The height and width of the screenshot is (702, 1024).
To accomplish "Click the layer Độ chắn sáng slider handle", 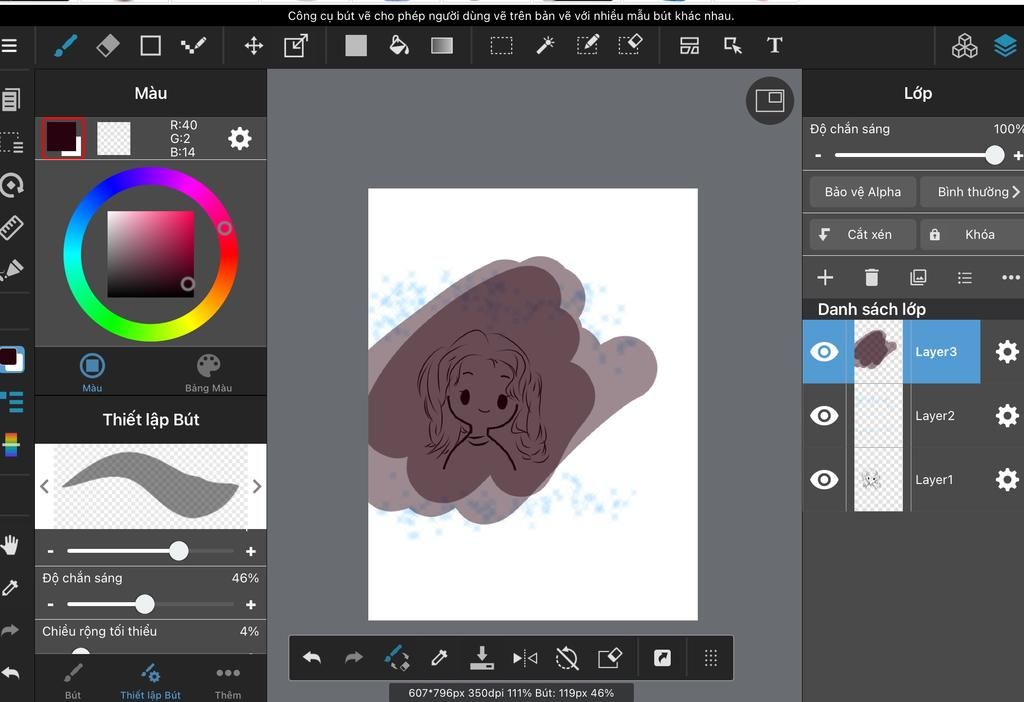I will (x=994, y=155).
